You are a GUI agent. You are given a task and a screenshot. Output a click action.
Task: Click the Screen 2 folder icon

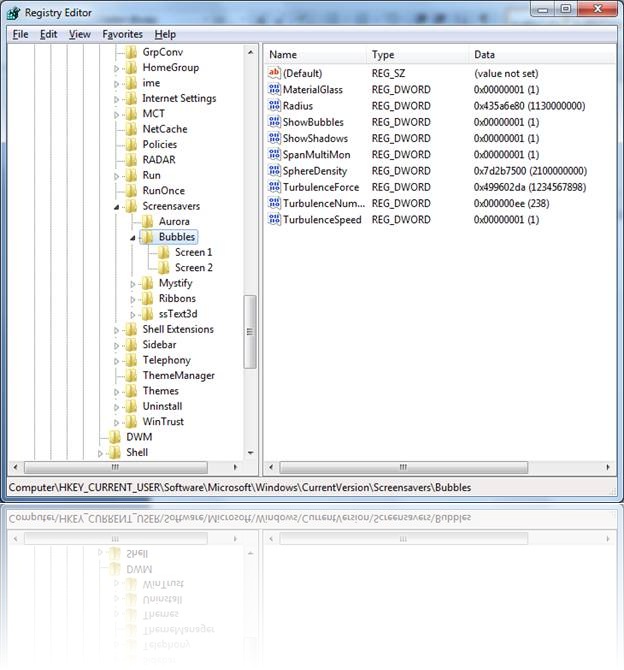pyautogui.click(x=164, y=267)
